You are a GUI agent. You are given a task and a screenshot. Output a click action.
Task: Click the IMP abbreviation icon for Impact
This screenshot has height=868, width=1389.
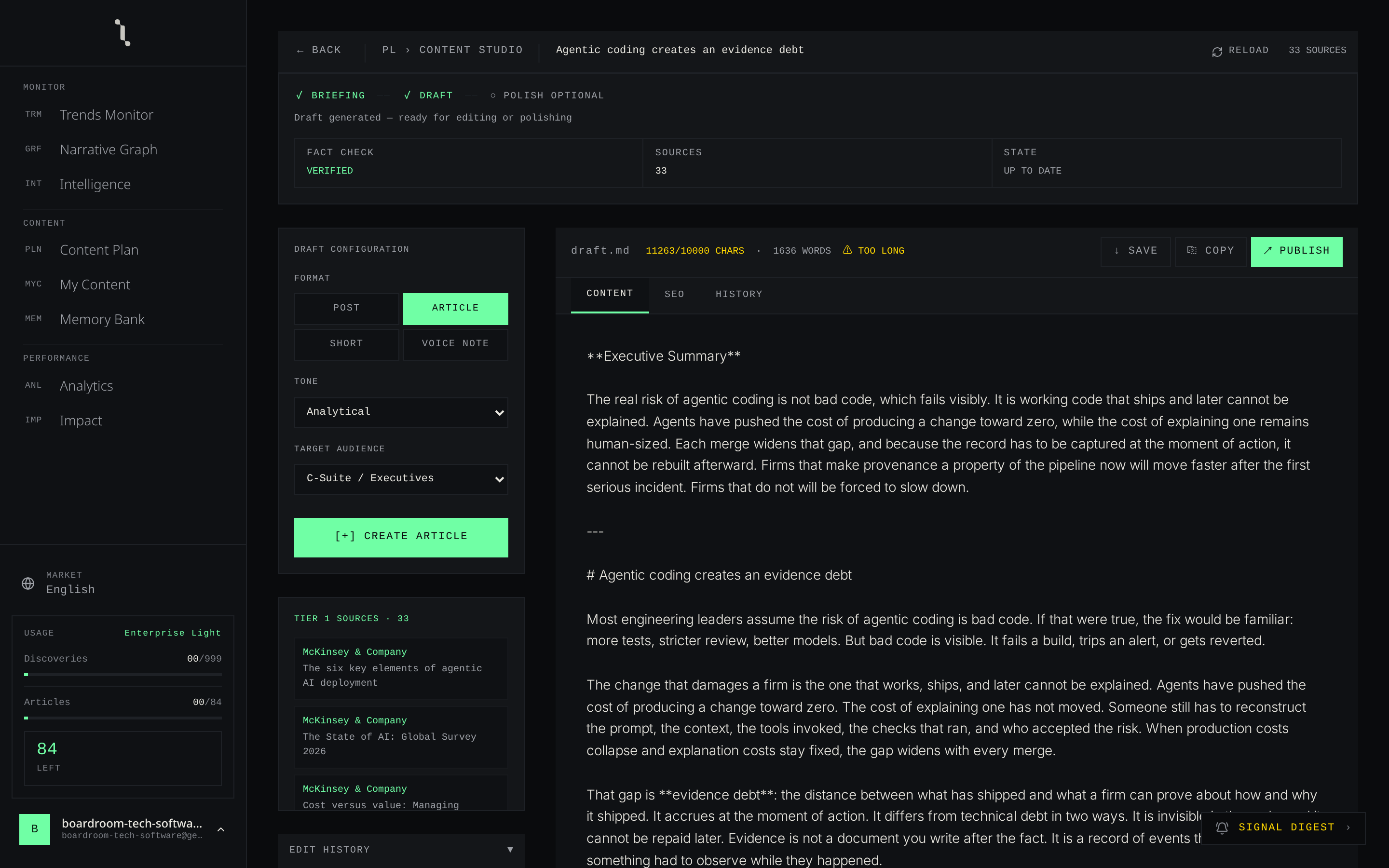pyautogui.click(x=33, y=420)
